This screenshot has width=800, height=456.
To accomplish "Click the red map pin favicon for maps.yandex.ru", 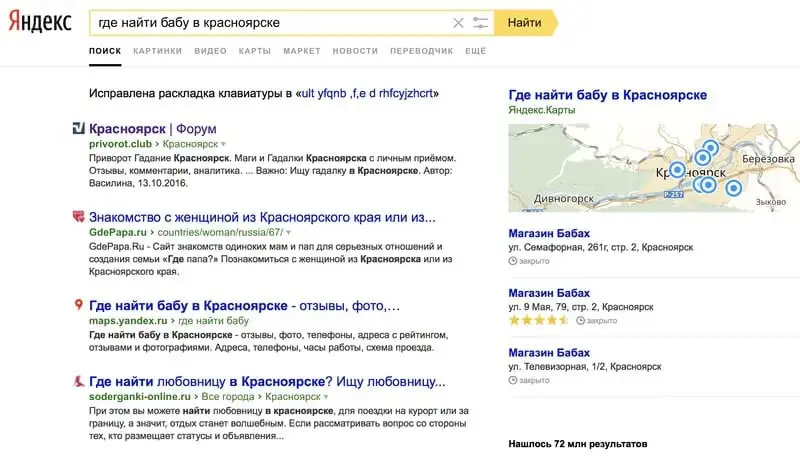I will [x=78, y=305].
